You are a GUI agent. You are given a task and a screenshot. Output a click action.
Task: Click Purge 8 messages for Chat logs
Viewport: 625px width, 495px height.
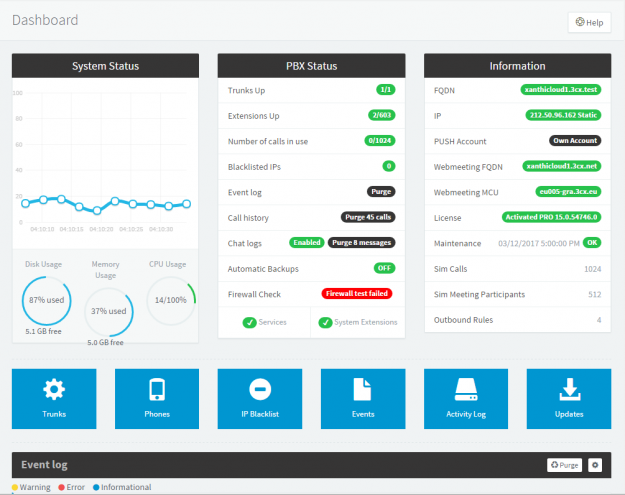[361, 242]
